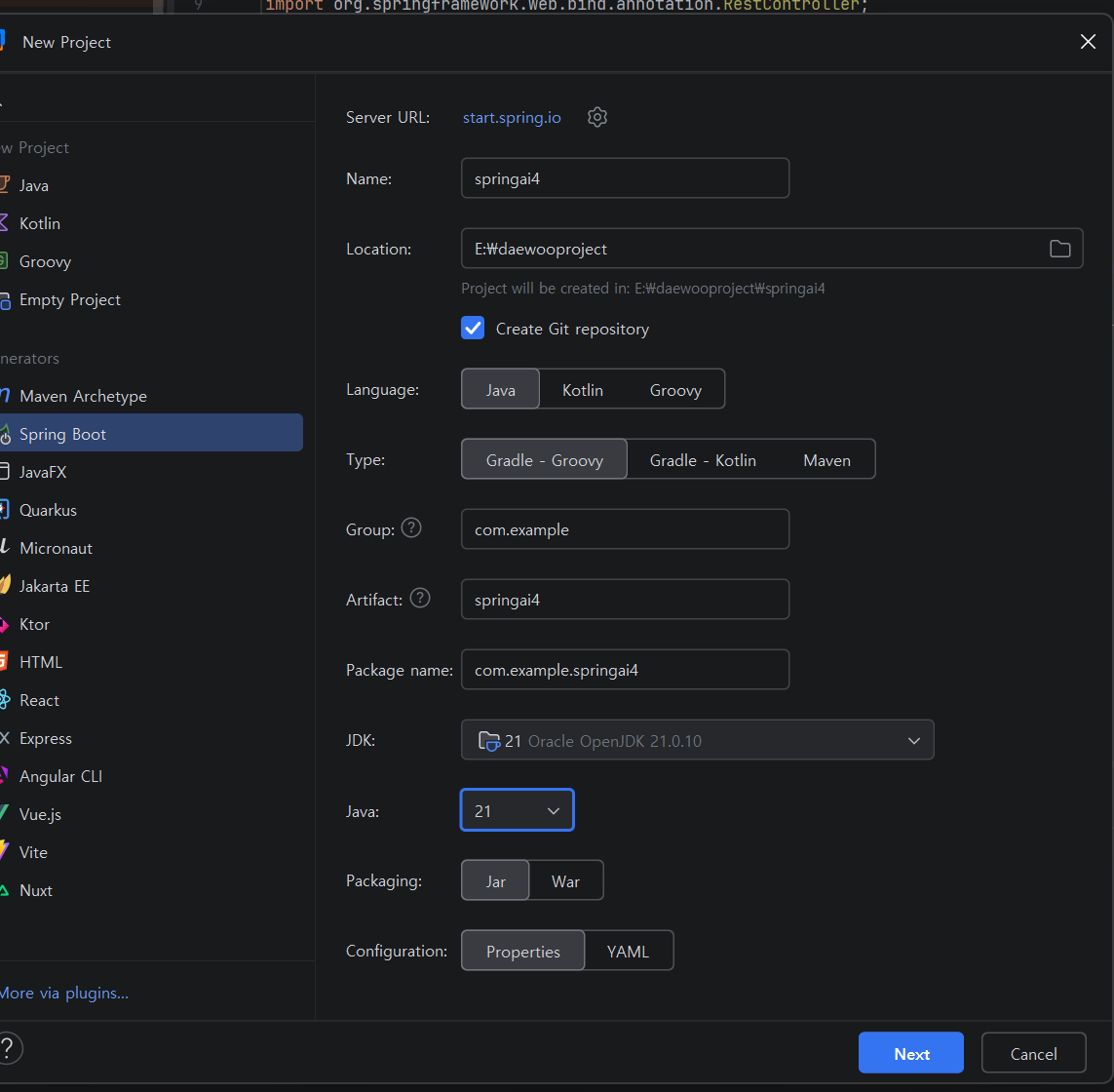Select Micronaut generator
The width and height of the screenshot is (1114, 1092).
point(151,548)
